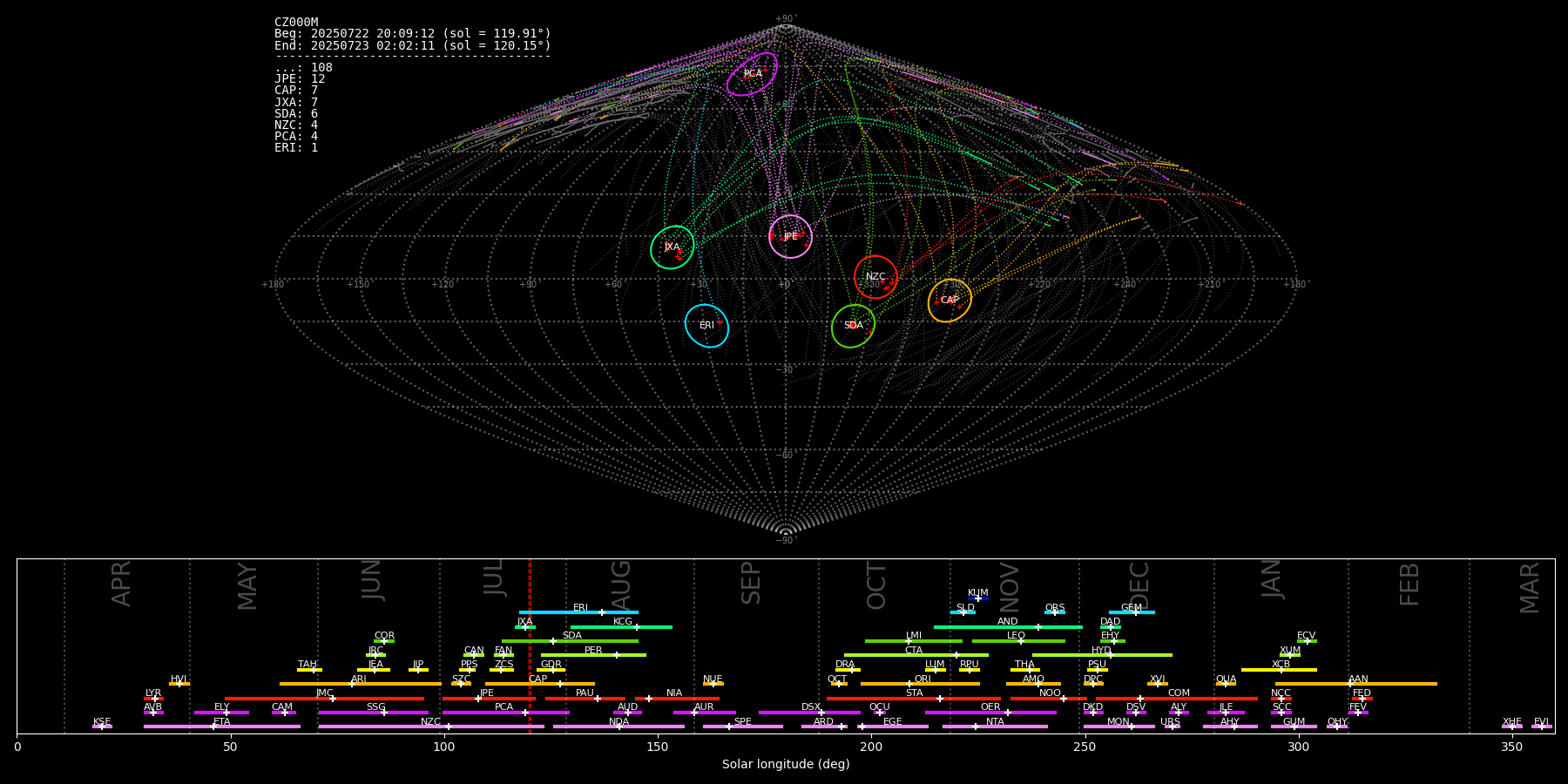This screenshot has width=1568, height=784.
Task: Select the KCG shower bar
Action: click(621, 627)
